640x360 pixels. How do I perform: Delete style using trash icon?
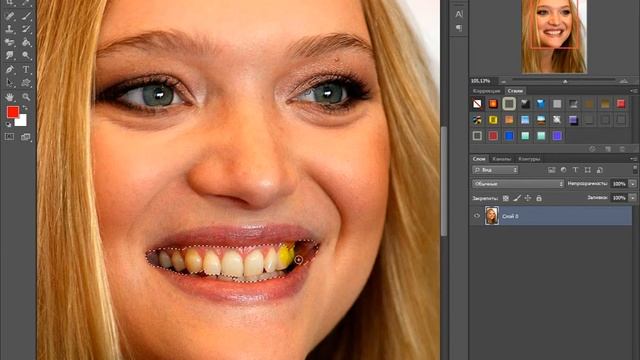(622, 149)
